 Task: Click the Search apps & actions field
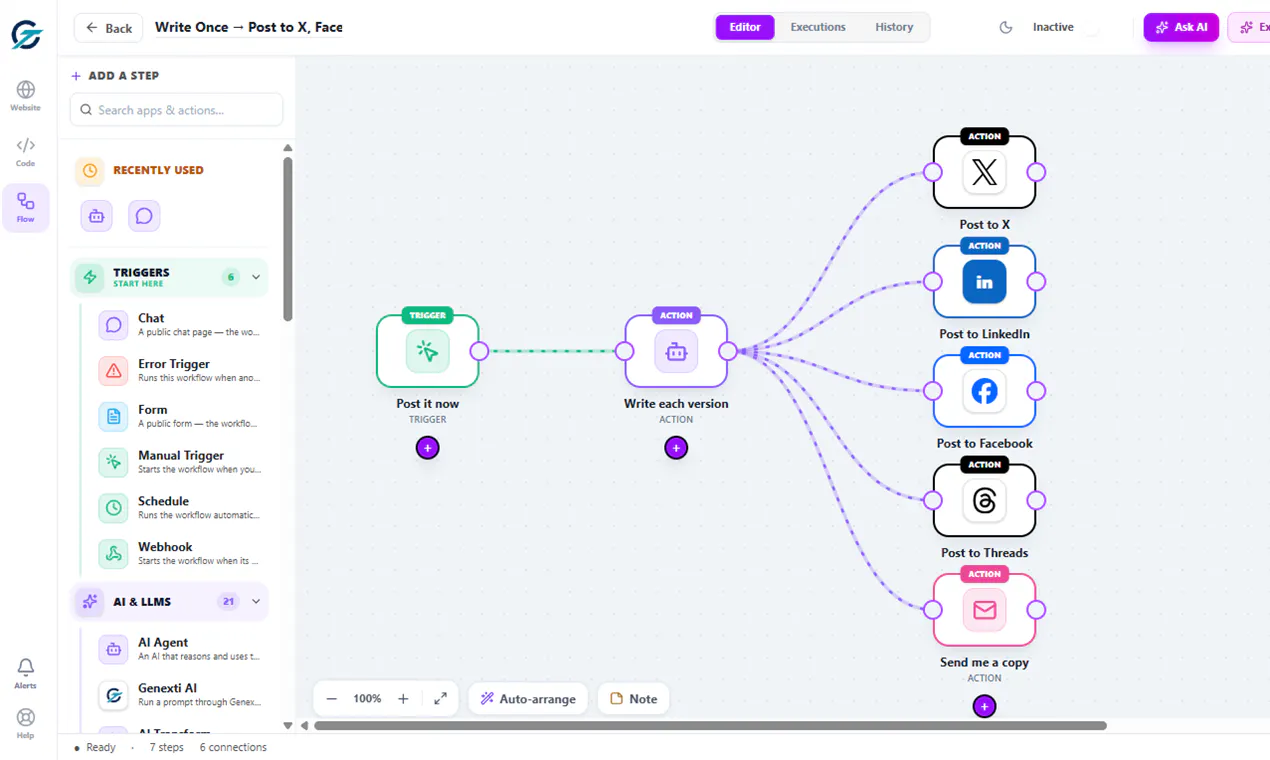177,110
